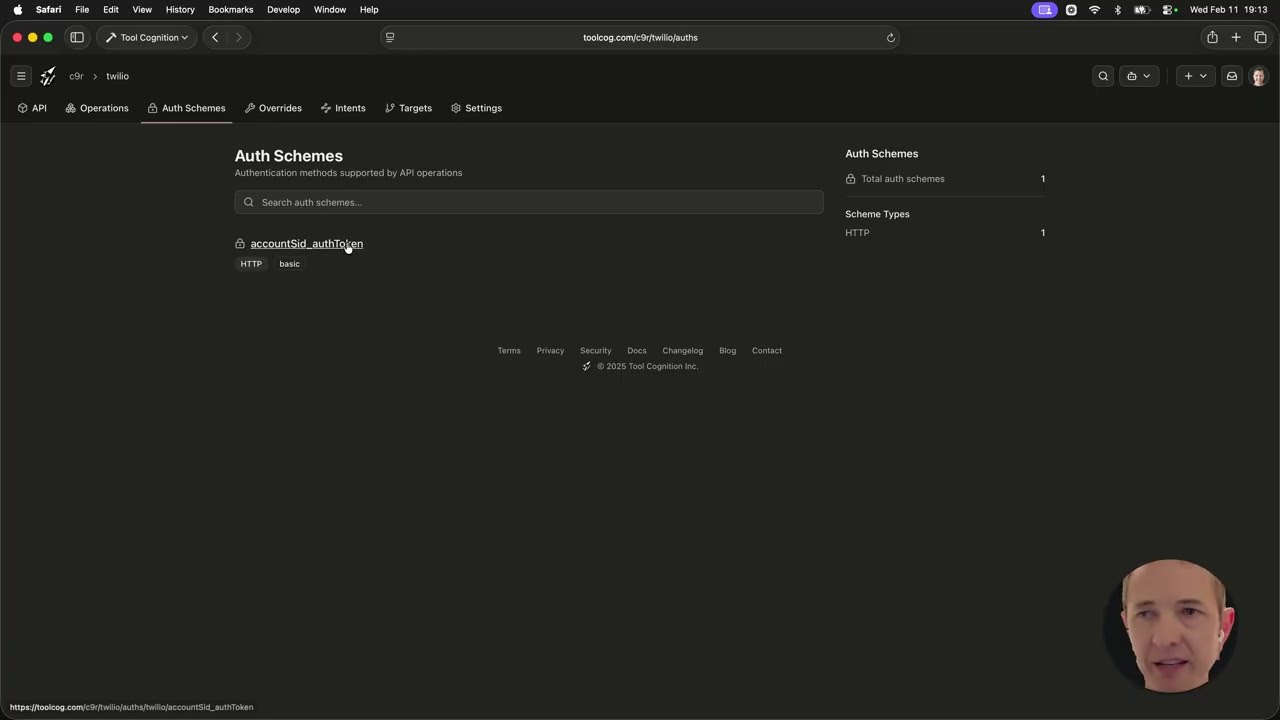Open the Security footer link

[x=595, y=351]
